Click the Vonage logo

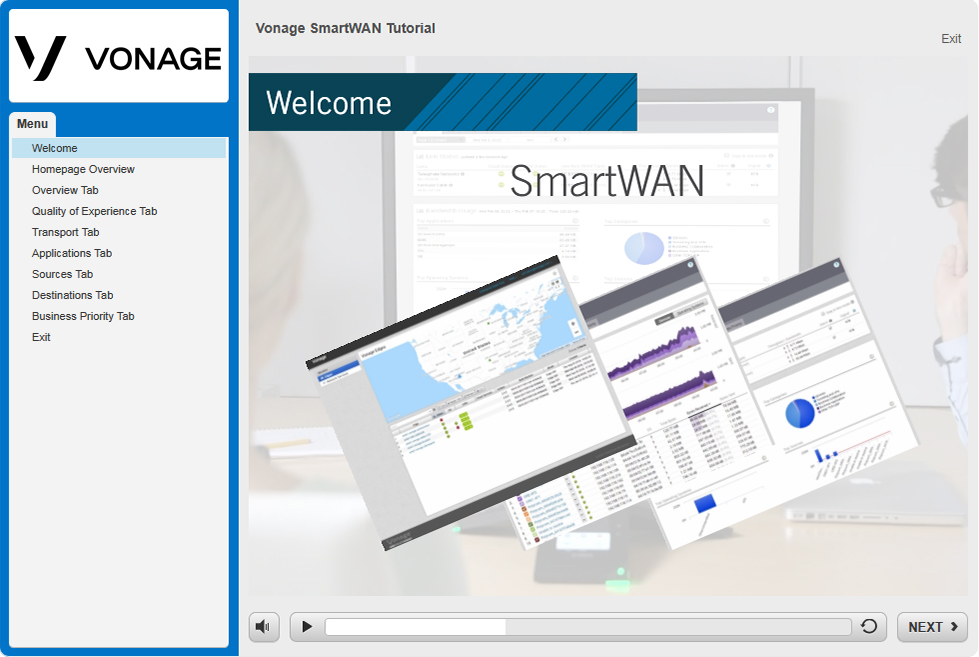119,57
